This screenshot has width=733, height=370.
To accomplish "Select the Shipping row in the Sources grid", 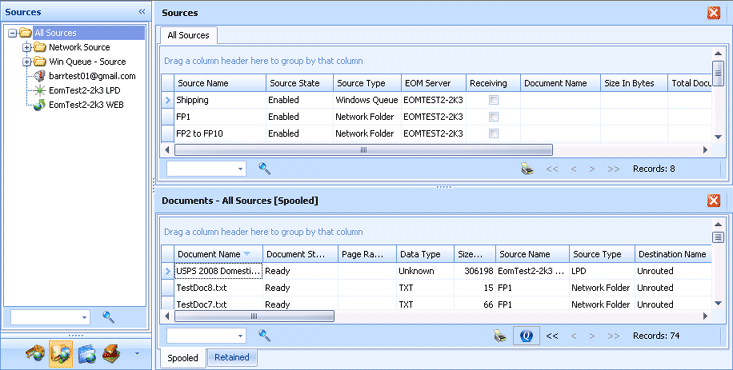I will [437, 100].
